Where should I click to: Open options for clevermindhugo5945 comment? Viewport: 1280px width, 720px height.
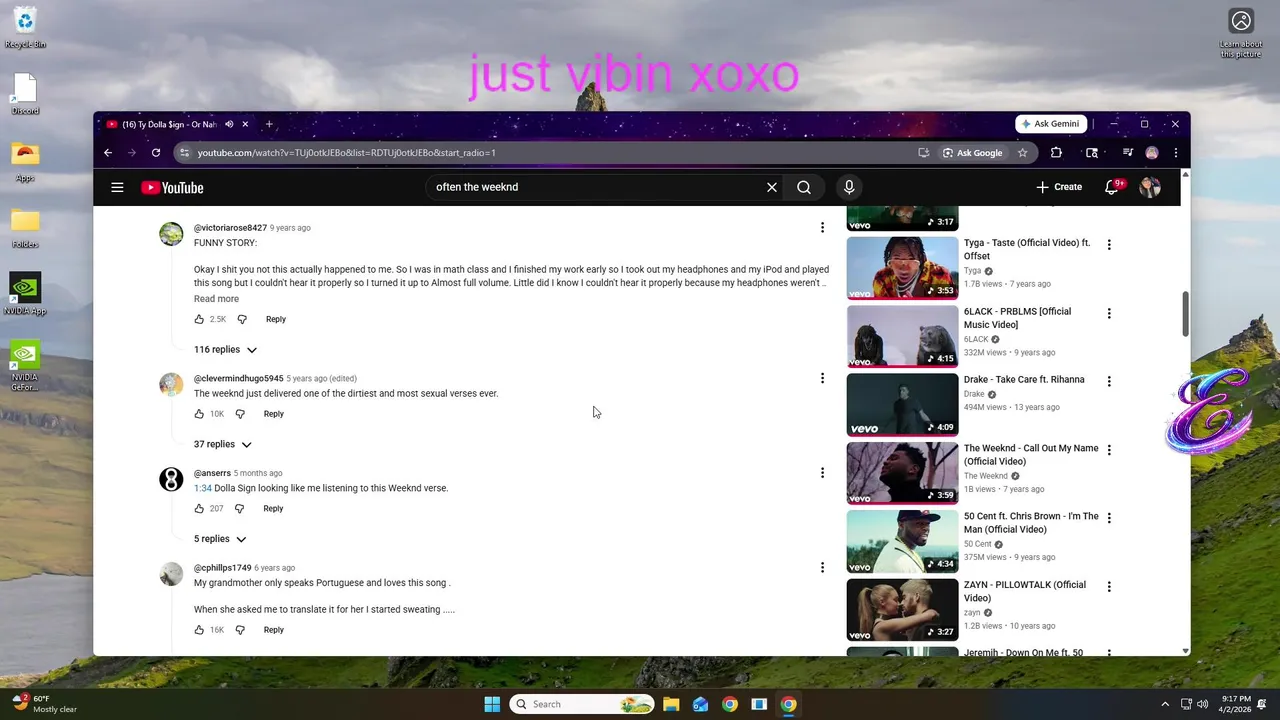[x=822, y=378]
